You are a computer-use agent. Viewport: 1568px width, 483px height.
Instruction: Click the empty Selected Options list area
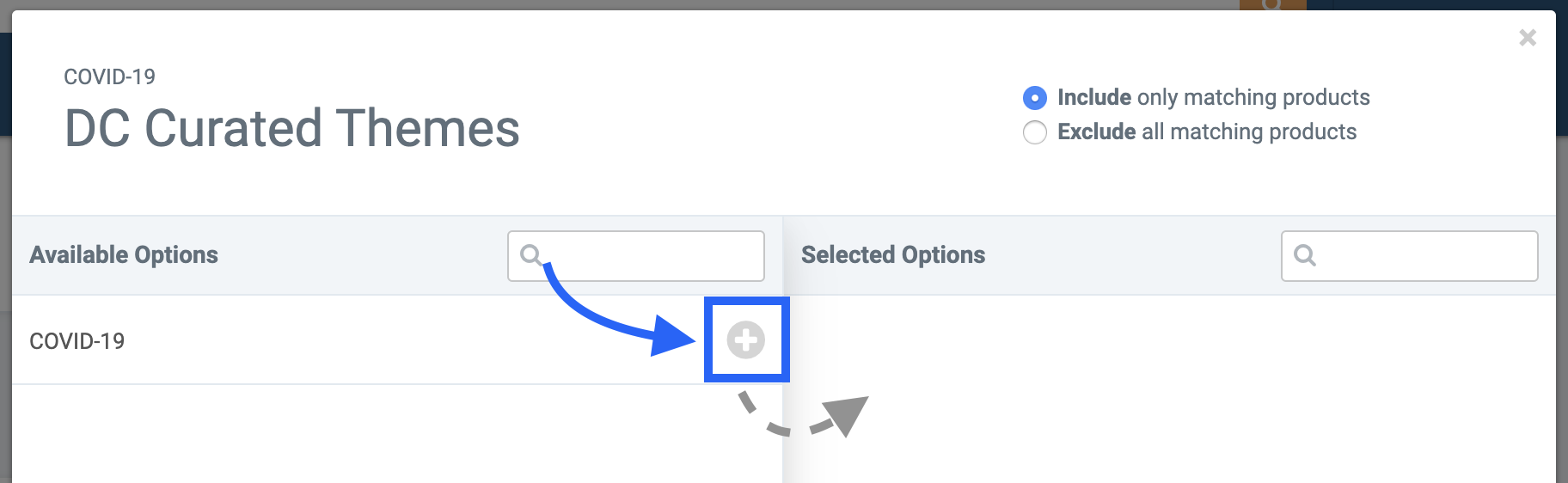tap(1169, 389)
